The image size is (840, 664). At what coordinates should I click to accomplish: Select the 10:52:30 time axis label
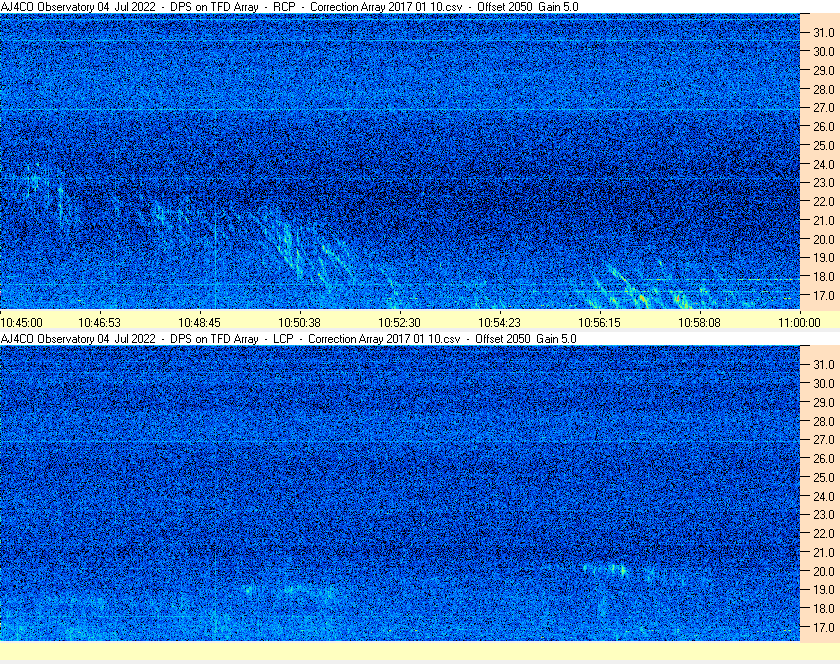tap(400, 323)
